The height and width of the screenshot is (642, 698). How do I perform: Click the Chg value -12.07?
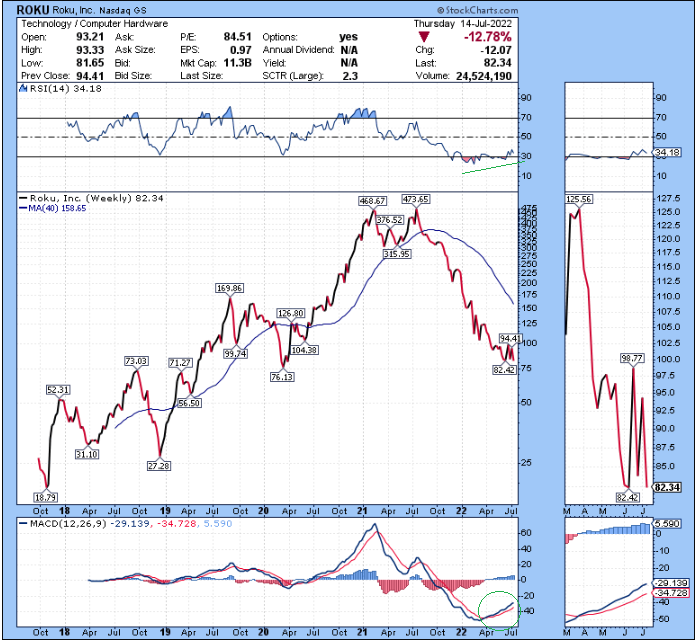[x=496, y=50]
